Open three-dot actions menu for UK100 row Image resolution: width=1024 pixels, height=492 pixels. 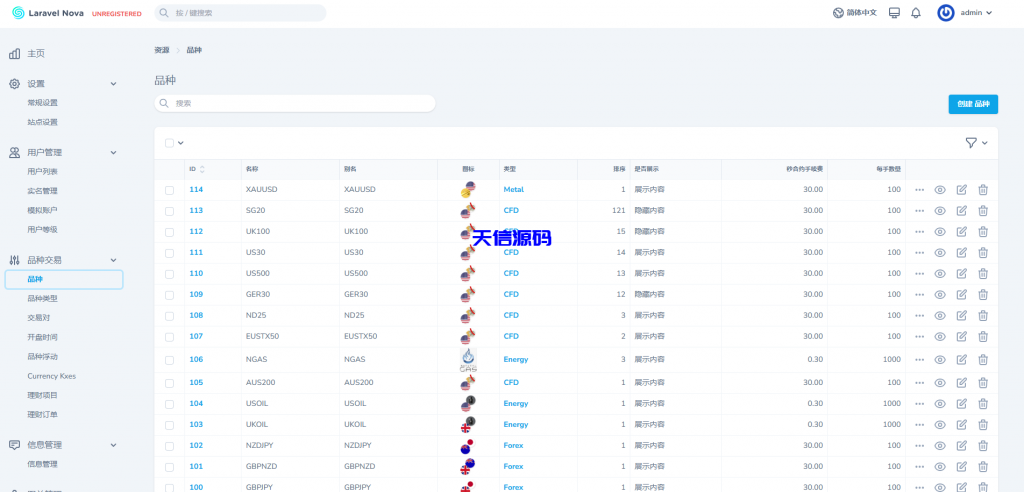tap(919, 232)
